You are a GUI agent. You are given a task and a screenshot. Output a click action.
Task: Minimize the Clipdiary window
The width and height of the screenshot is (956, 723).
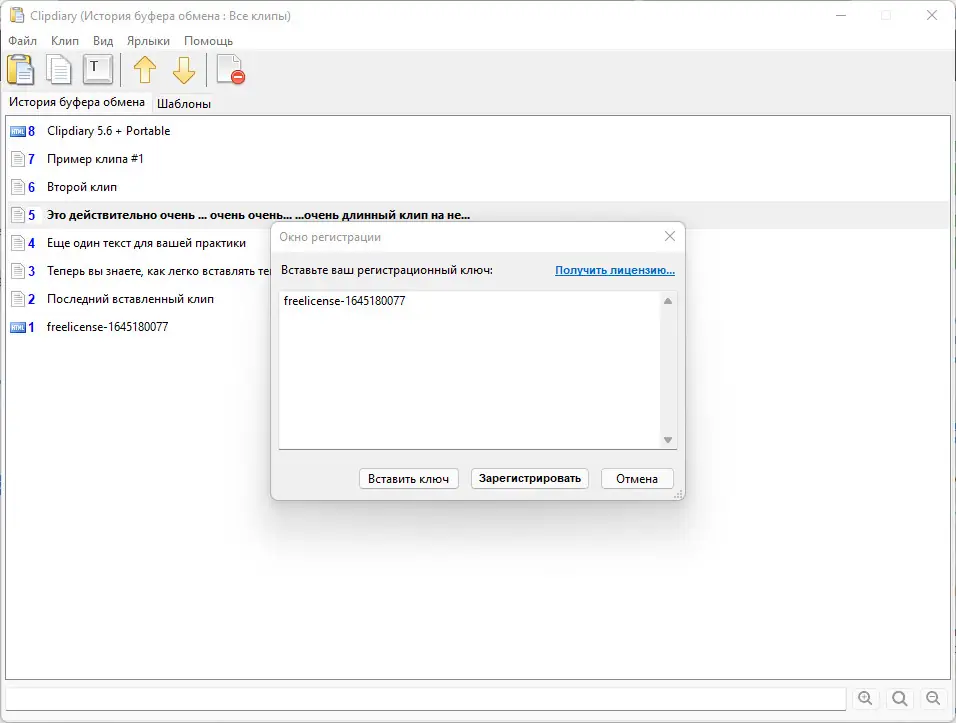pos(841,15)
